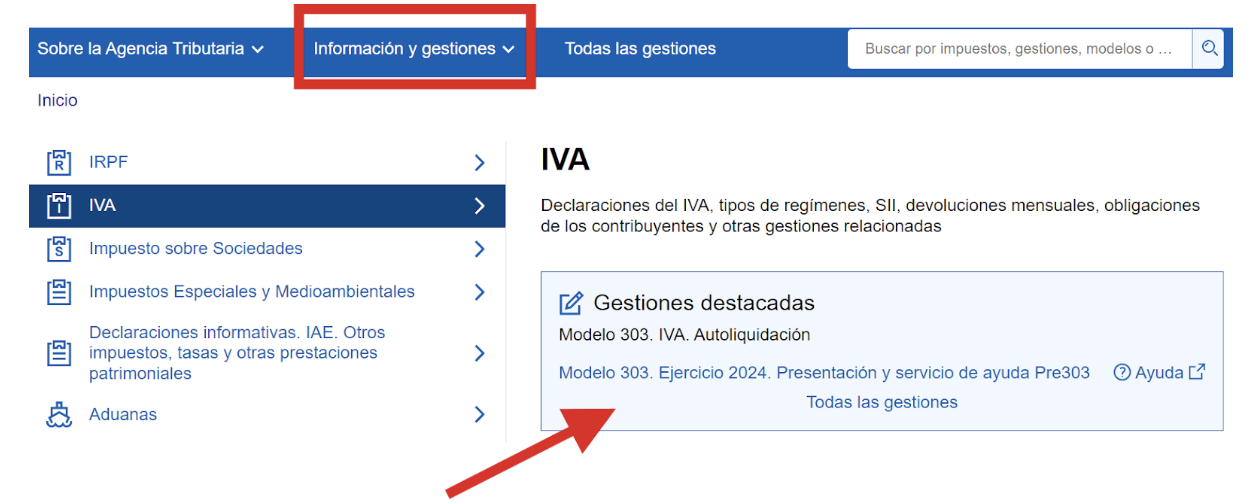Go to Inicio breadcrumb link

[57, 100]
